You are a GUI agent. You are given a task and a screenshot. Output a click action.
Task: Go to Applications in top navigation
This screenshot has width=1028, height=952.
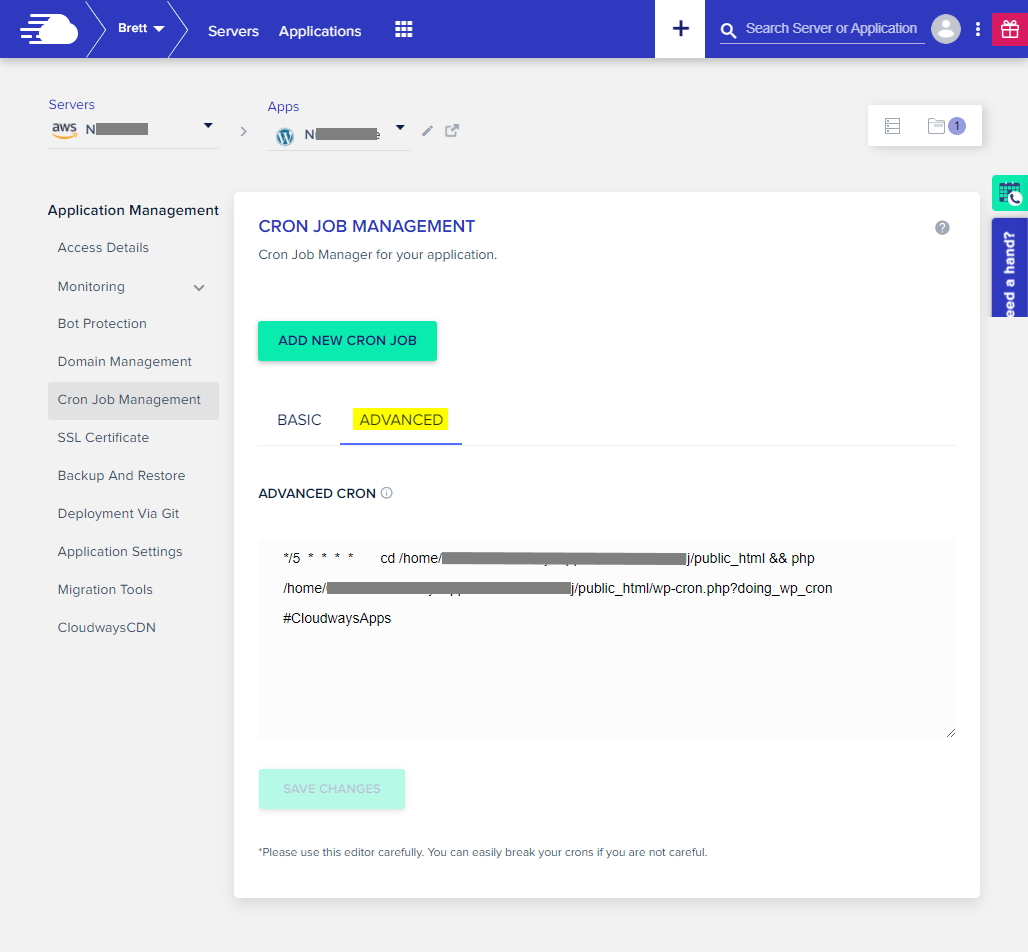[320, 31]
